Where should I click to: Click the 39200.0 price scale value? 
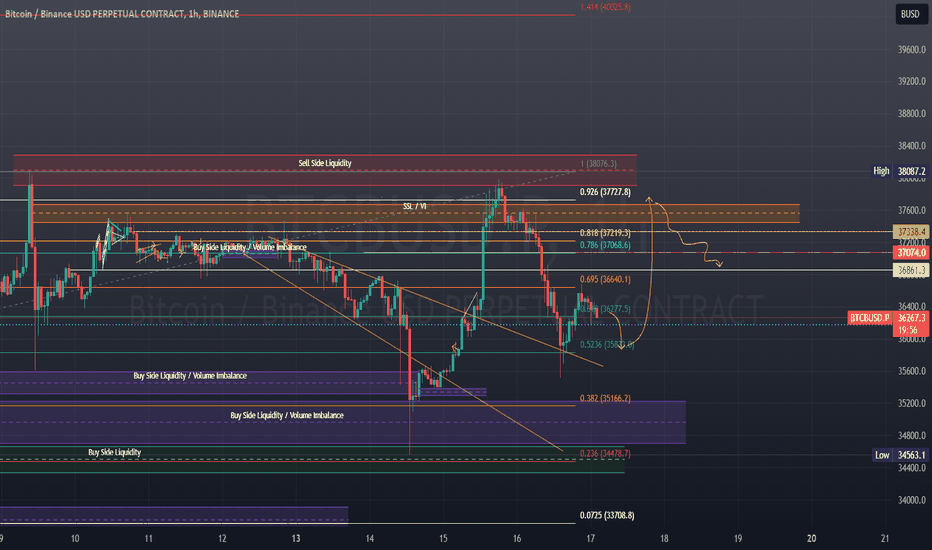(912, 81)
